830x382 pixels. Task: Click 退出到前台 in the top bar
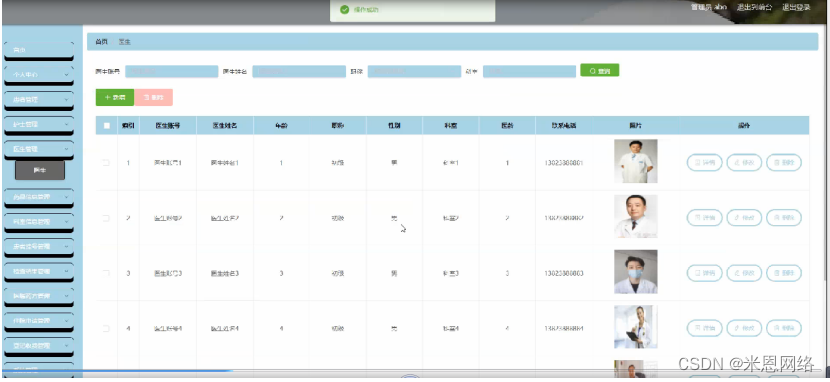point(754,7)
